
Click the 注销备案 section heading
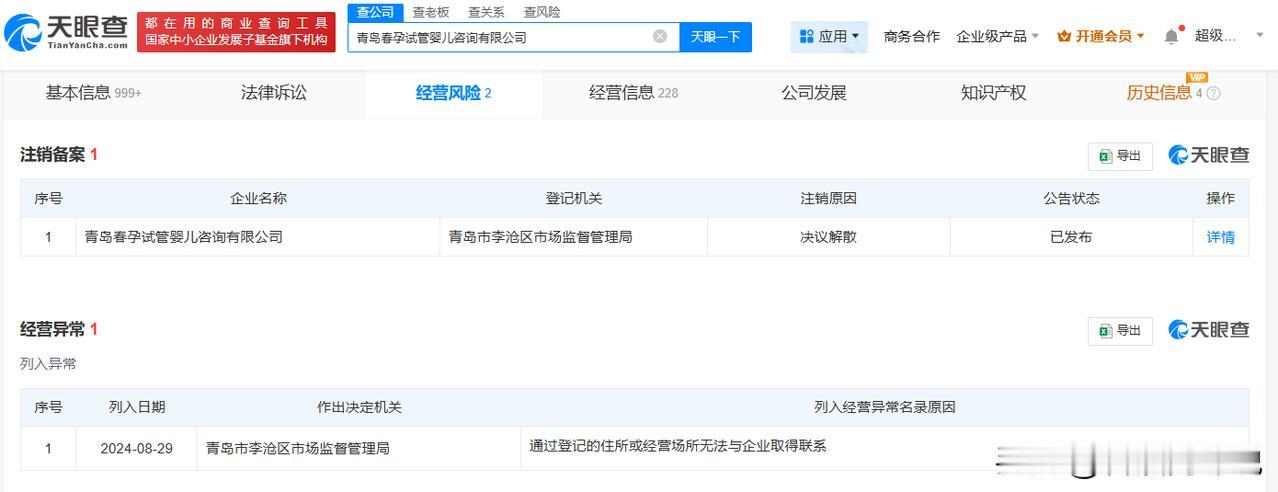53,155
